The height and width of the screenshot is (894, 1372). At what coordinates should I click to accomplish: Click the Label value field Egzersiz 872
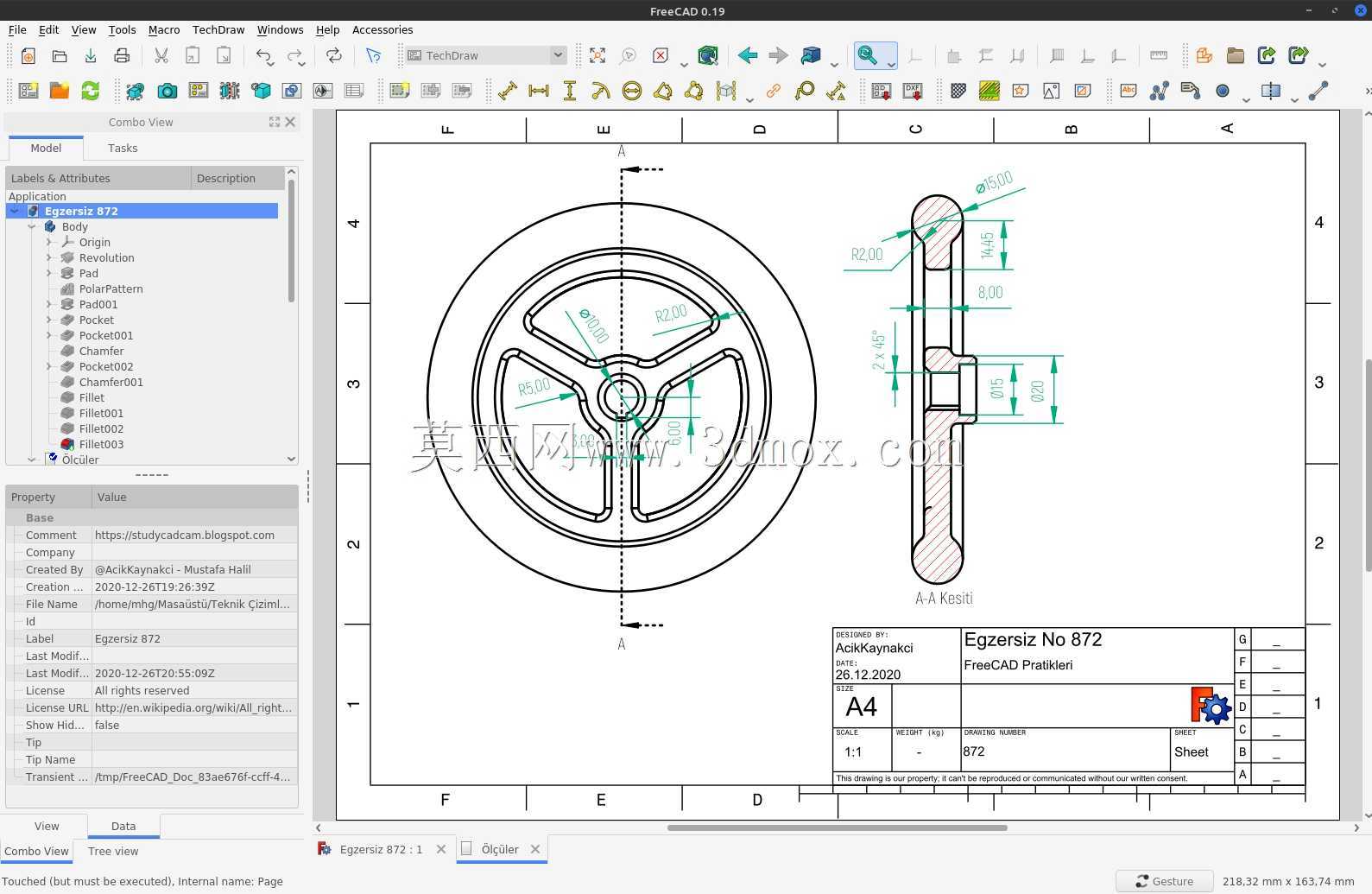[x=194, y=639]
